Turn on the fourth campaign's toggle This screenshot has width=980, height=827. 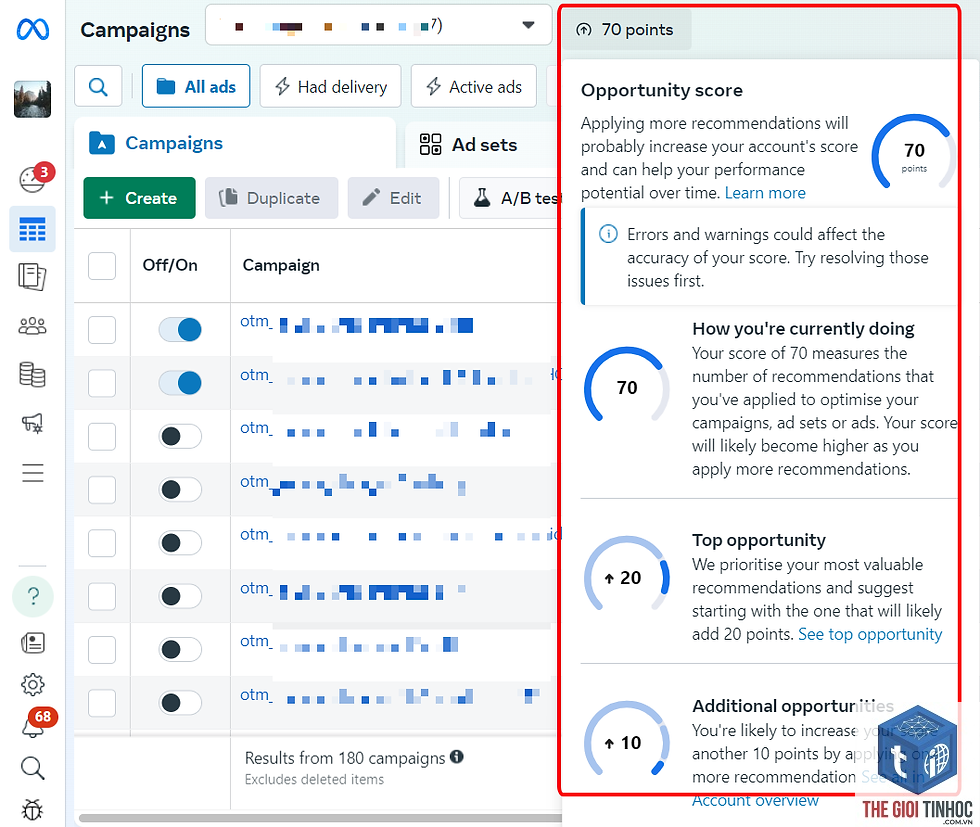(x=180, y=489)
